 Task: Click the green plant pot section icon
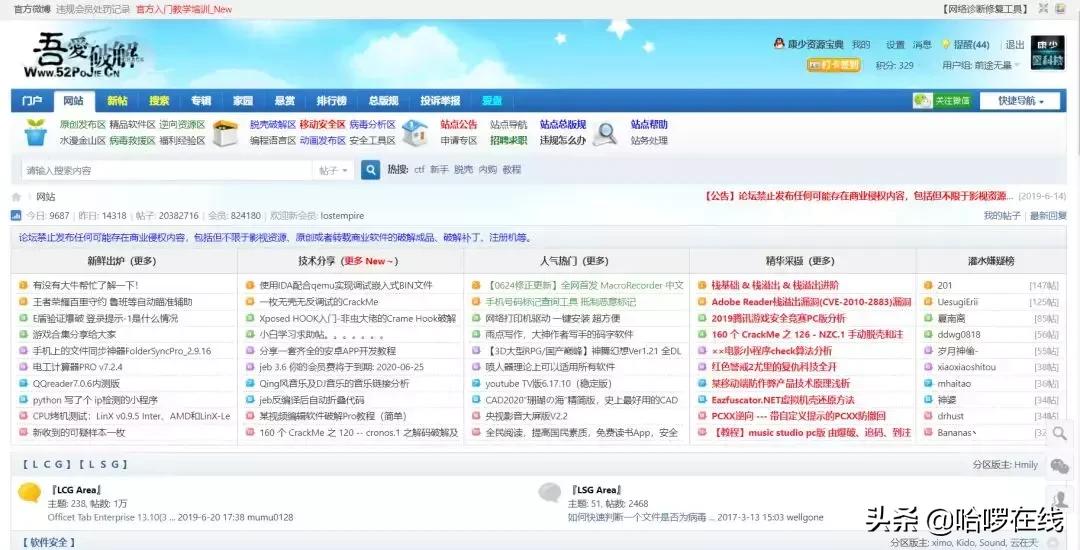click(x=35, y=132)
